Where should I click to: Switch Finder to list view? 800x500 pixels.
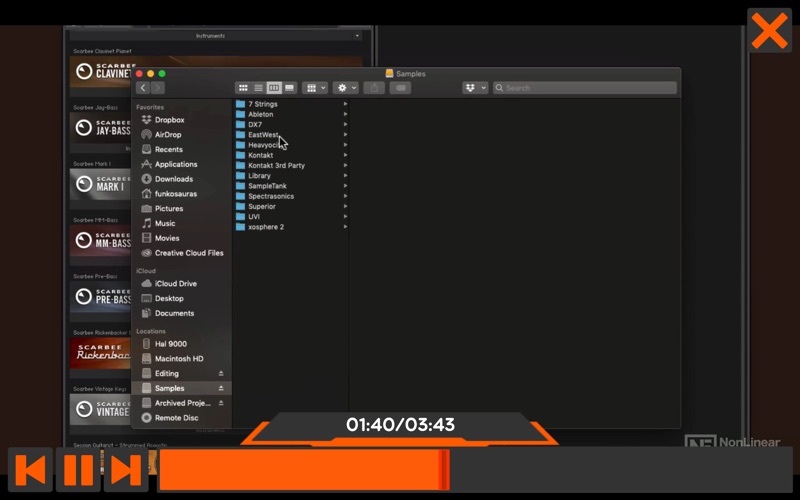(259, 88)
